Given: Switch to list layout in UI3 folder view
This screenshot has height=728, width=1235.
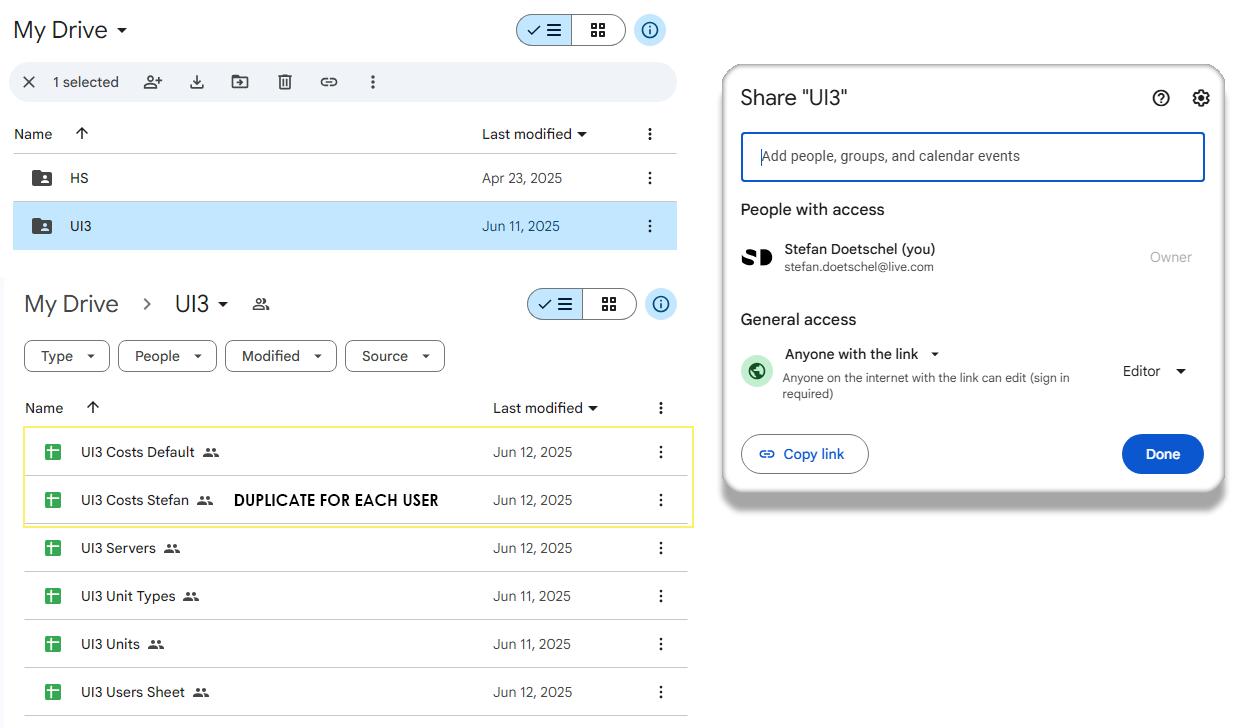Looking at the screenshot, I should pos(556,304).
